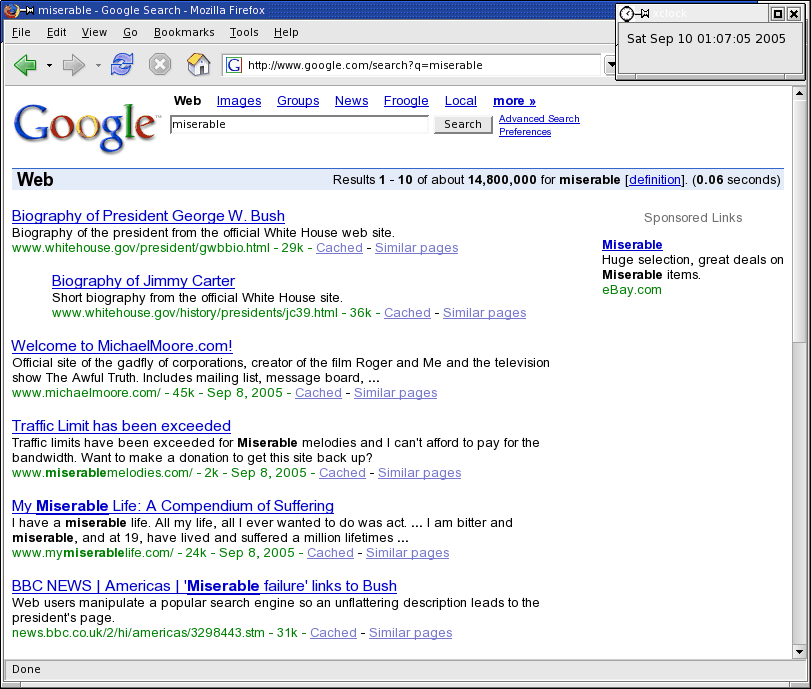The image size is (811, 689).
Task: Go back with the green Back arrow
Action: 25,65
